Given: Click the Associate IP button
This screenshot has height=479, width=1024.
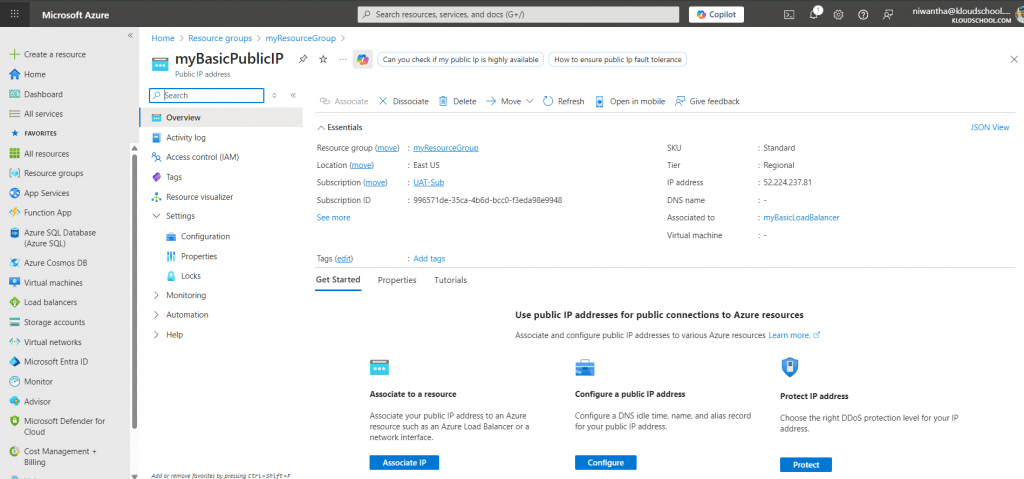Looking at the screenshot, I should [404, 463].
